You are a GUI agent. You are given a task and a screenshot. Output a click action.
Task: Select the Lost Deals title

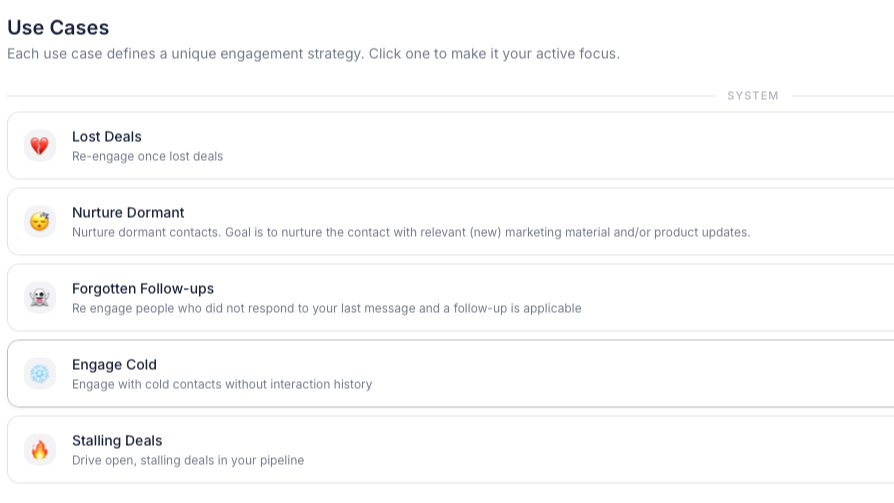click(107, 137)
